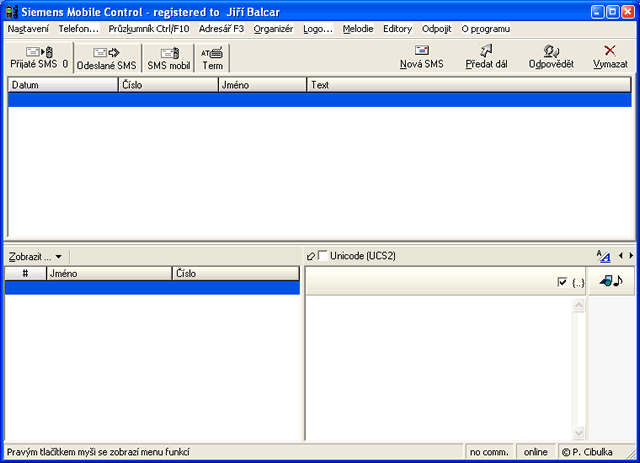This screenshot has height=463, width=640.
Task: Select the highlighted contact list row
Action: pyautogui.click(x=152, y=288)
